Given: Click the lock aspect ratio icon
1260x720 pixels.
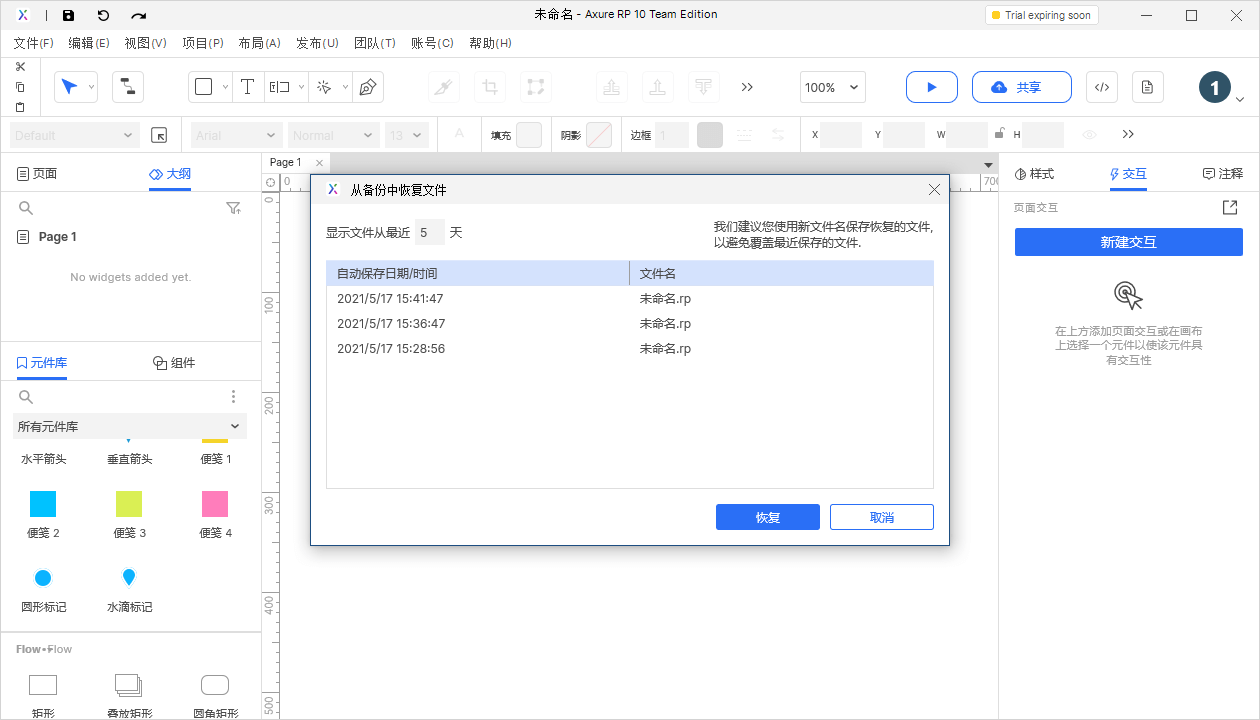Looking at the screenshot, I should (x=998, y=133).
